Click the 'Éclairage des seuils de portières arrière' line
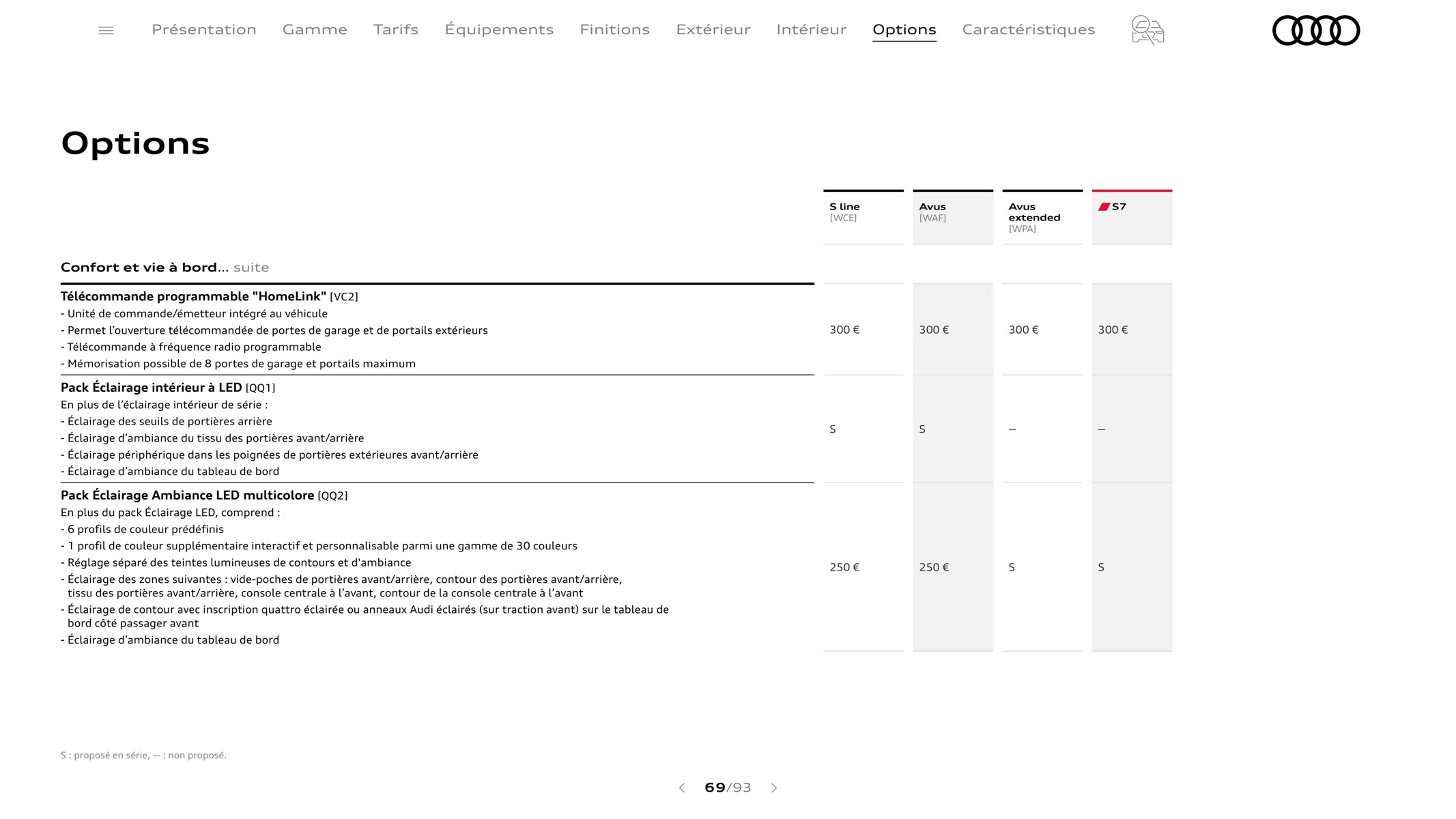The width and height of the screenshot is (1456, 819). click(x=167, y=422)
